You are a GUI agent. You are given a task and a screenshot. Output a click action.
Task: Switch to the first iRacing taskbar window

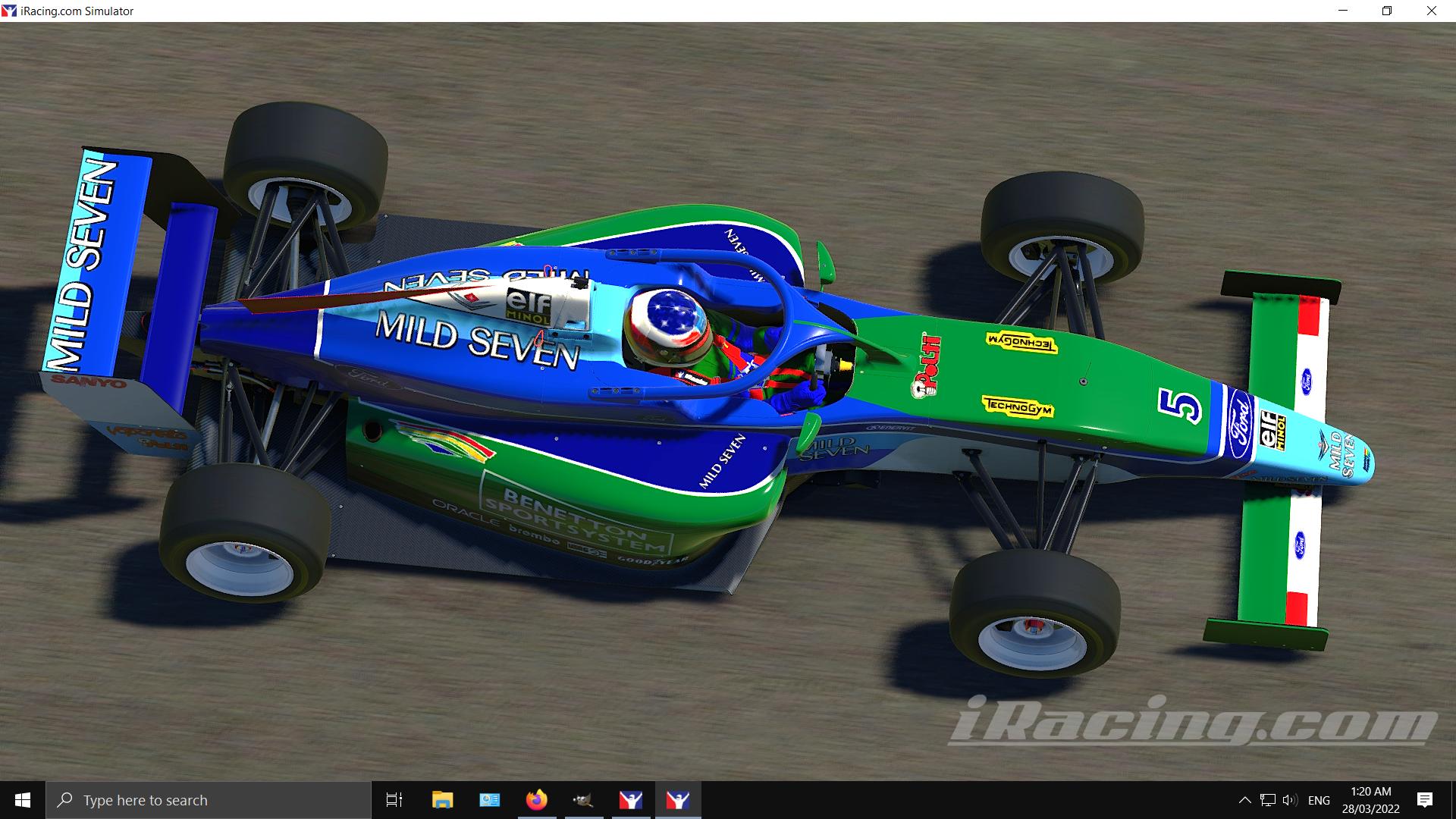point(631,800)
